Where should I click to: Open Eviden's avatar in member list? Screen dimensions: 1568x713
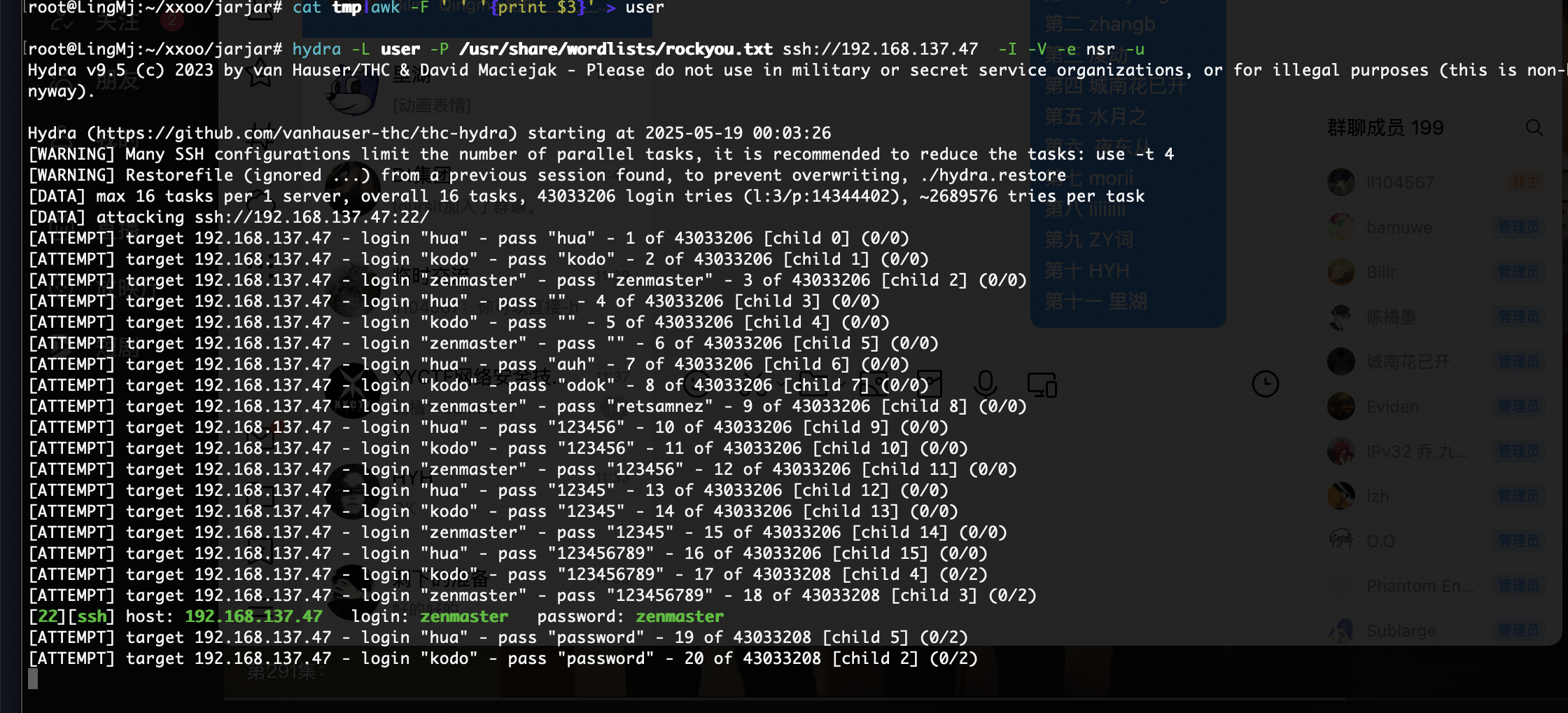pos(1341,406)
